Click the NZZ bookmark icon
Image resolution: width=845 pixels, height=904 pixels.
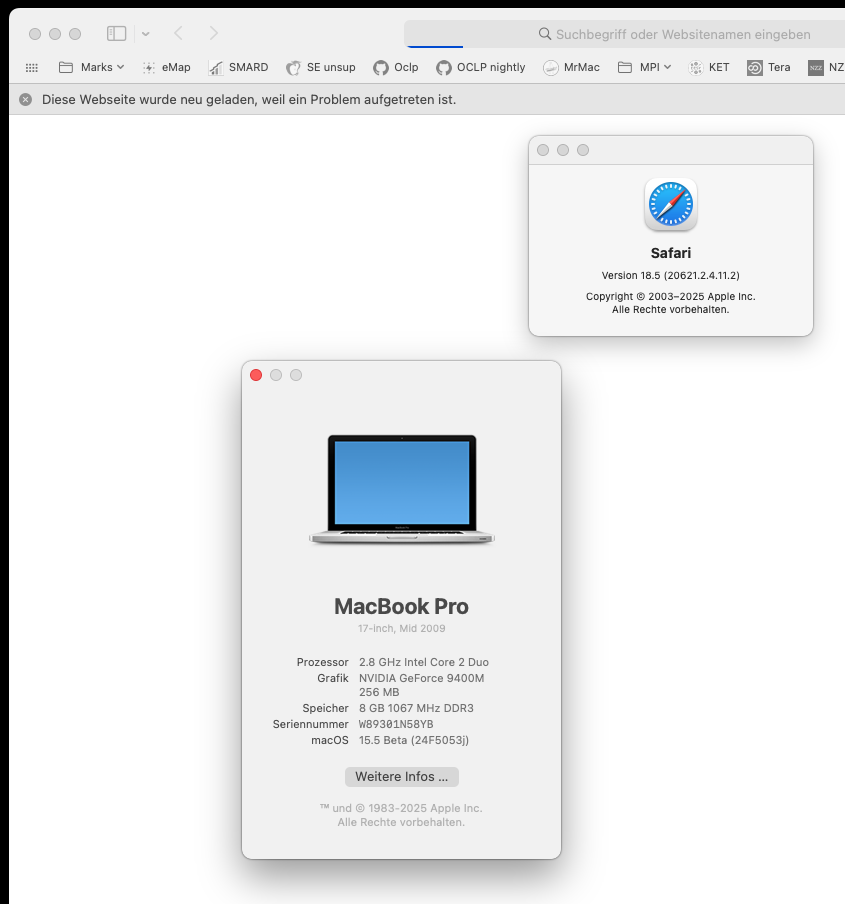click(x=816, y=67)
